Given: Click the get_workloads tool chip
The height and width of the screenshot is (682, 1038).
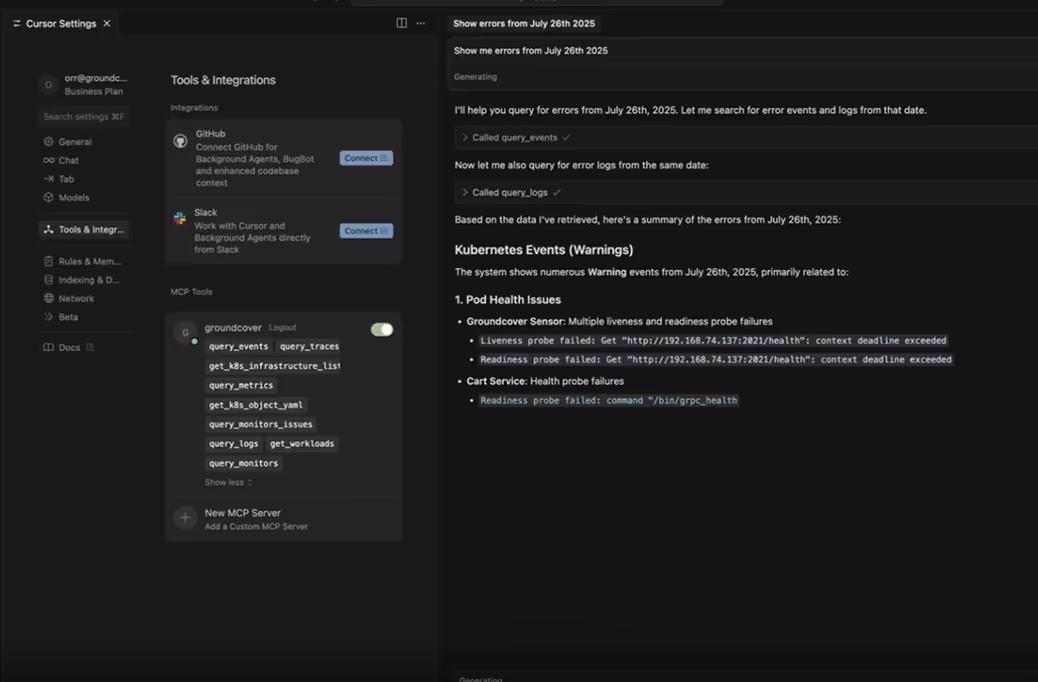Looking at the screenshot, I should (302, 443).
